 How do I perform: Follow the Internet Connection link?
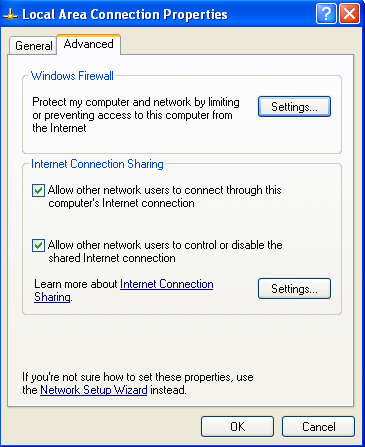pyautogui.click(x=167, y=284)
